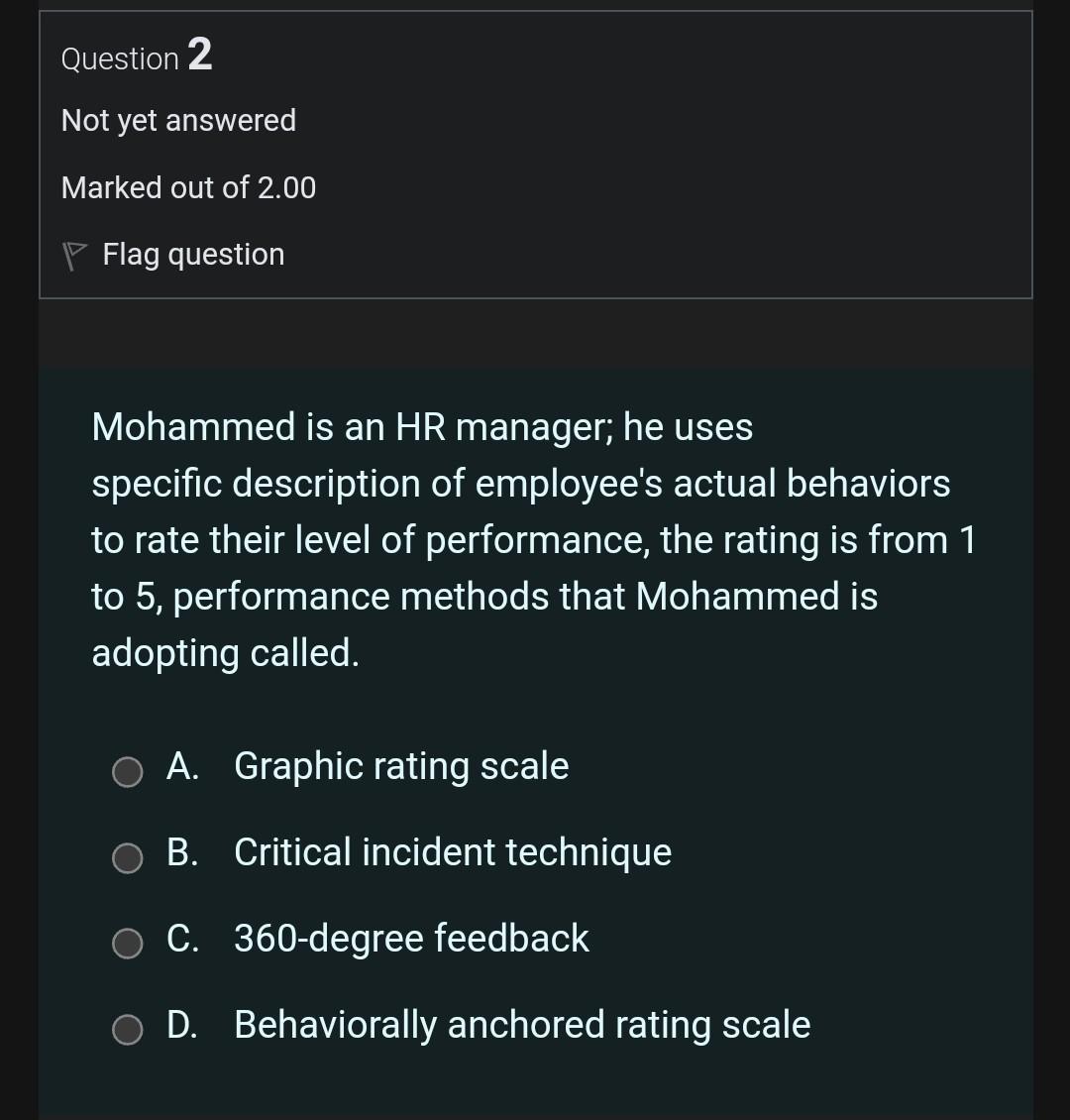Click the "Marked out of 2.00" label

tap(188, 187)
